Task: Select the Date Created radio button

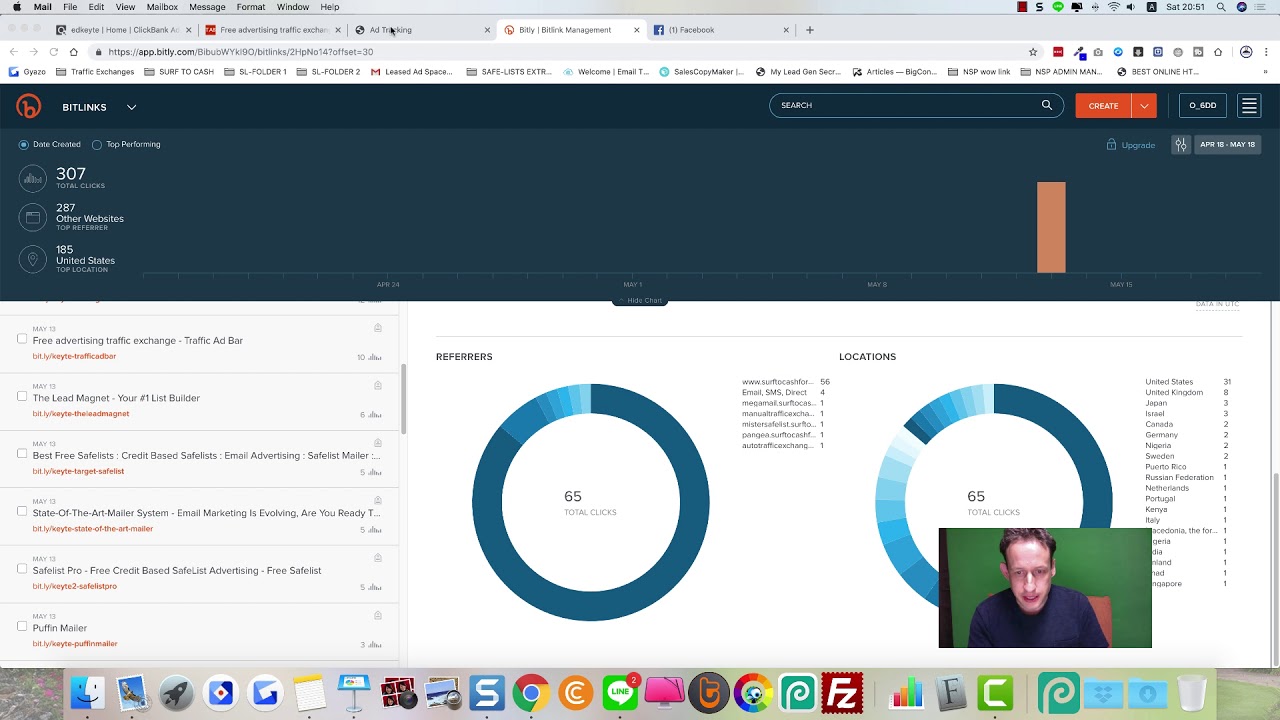Action: coord(24,145)
